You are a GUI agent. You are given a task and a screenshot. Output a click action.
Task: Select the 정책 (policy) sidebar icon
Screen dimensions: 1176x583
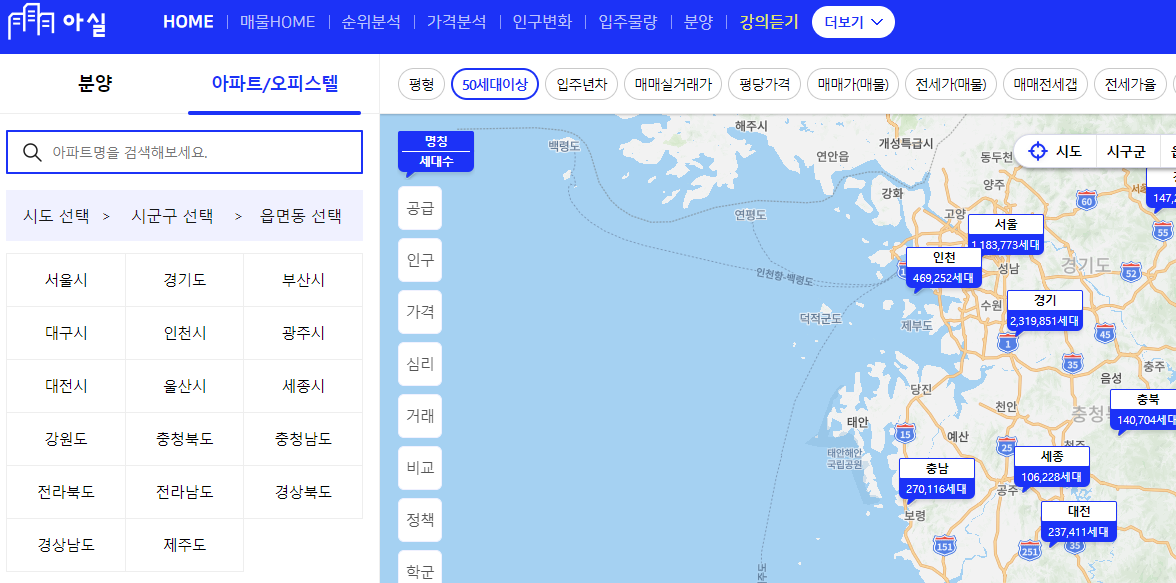(419, 520)
